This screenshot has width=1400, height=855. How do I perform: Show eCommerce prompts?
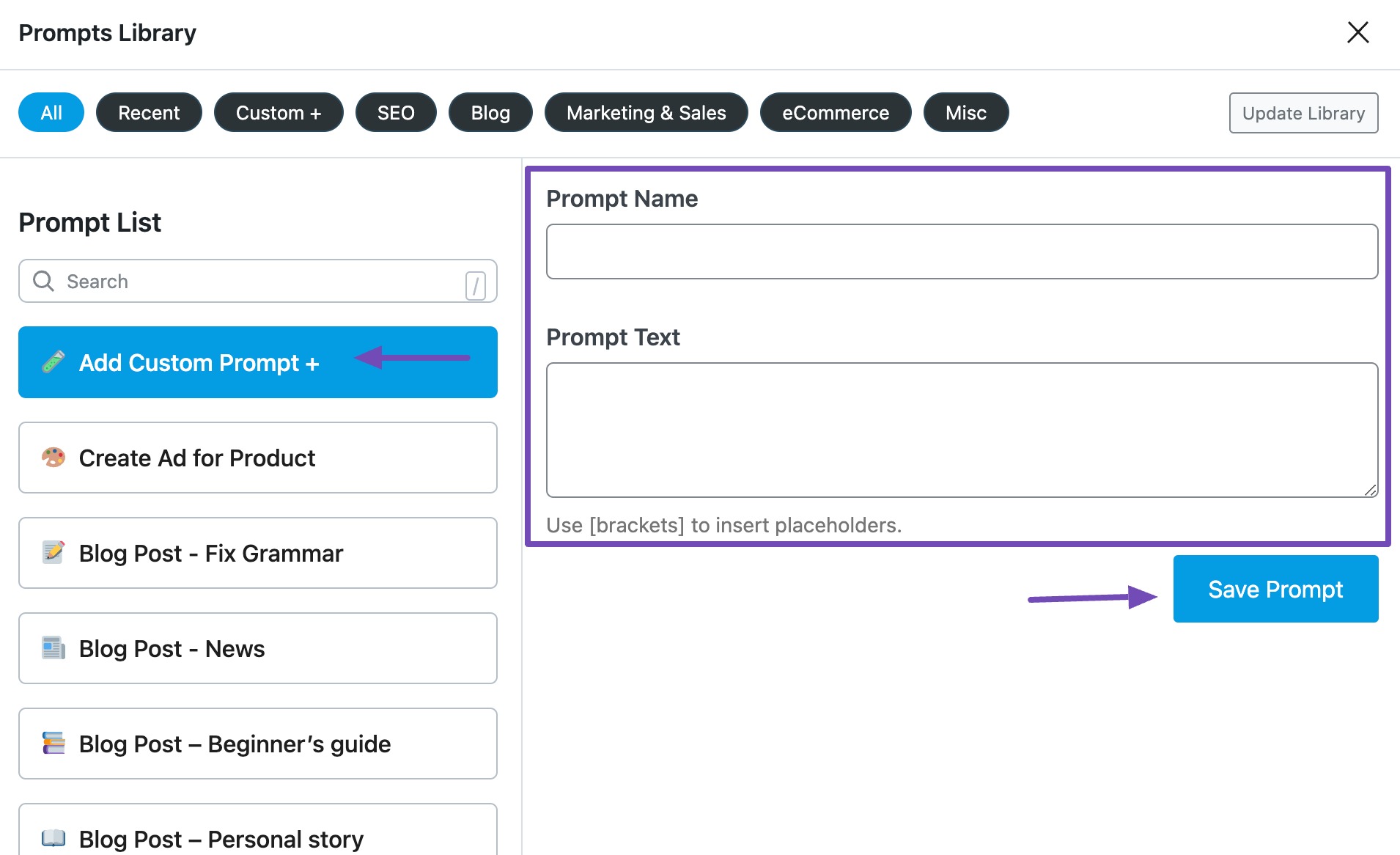pyautogui.click(x=835, y=112)
